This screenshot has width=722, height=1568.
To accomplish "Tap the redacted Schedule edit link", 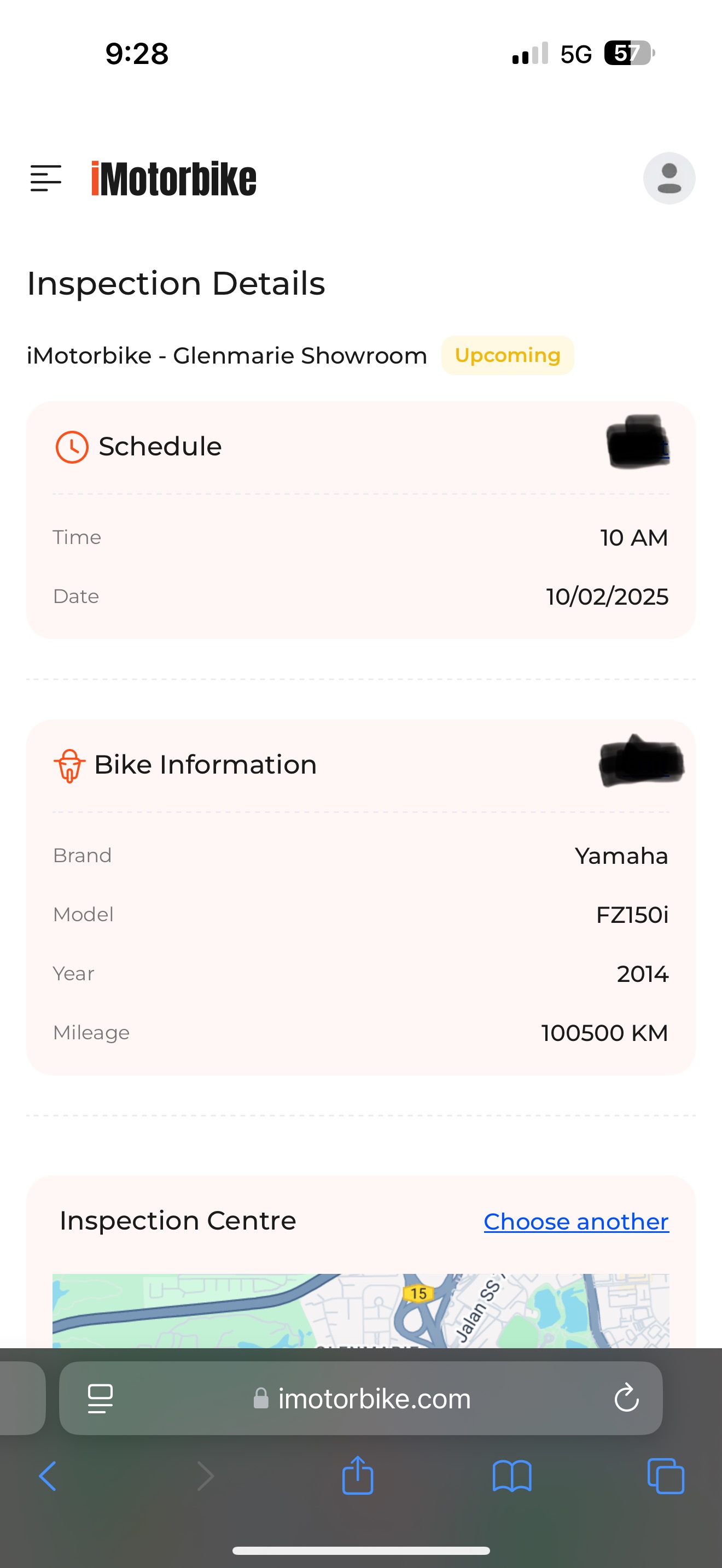I will 638,442.
